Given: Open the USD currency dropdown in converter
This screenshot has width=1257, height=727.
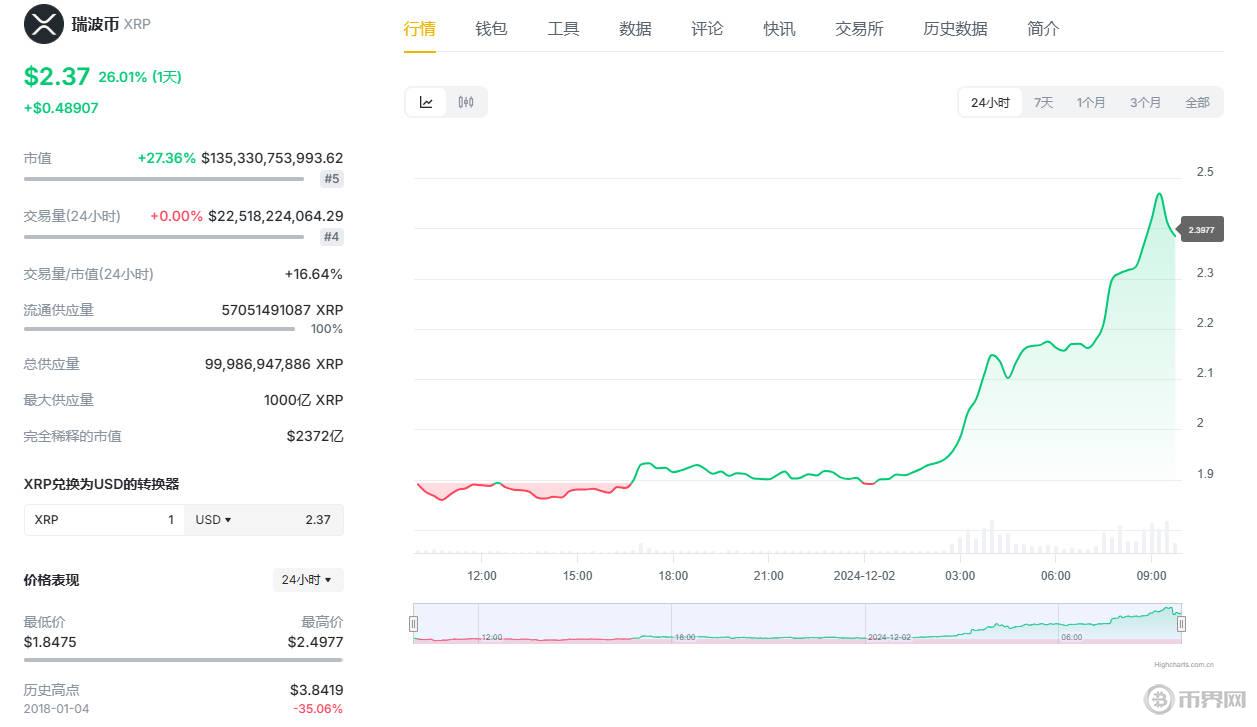Looking at the screenshot, I should pyautogui.click(x=213, y=520).
